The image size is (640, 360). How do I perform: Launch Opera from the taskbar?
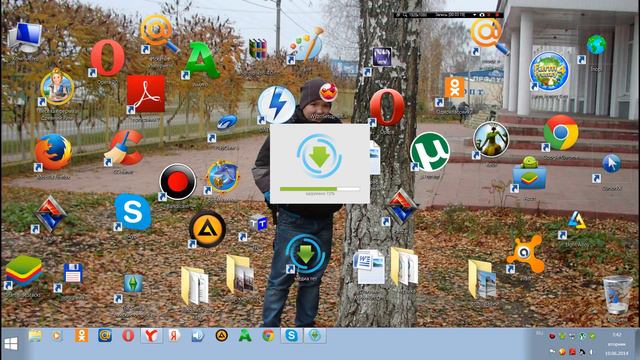coord(128,336)
